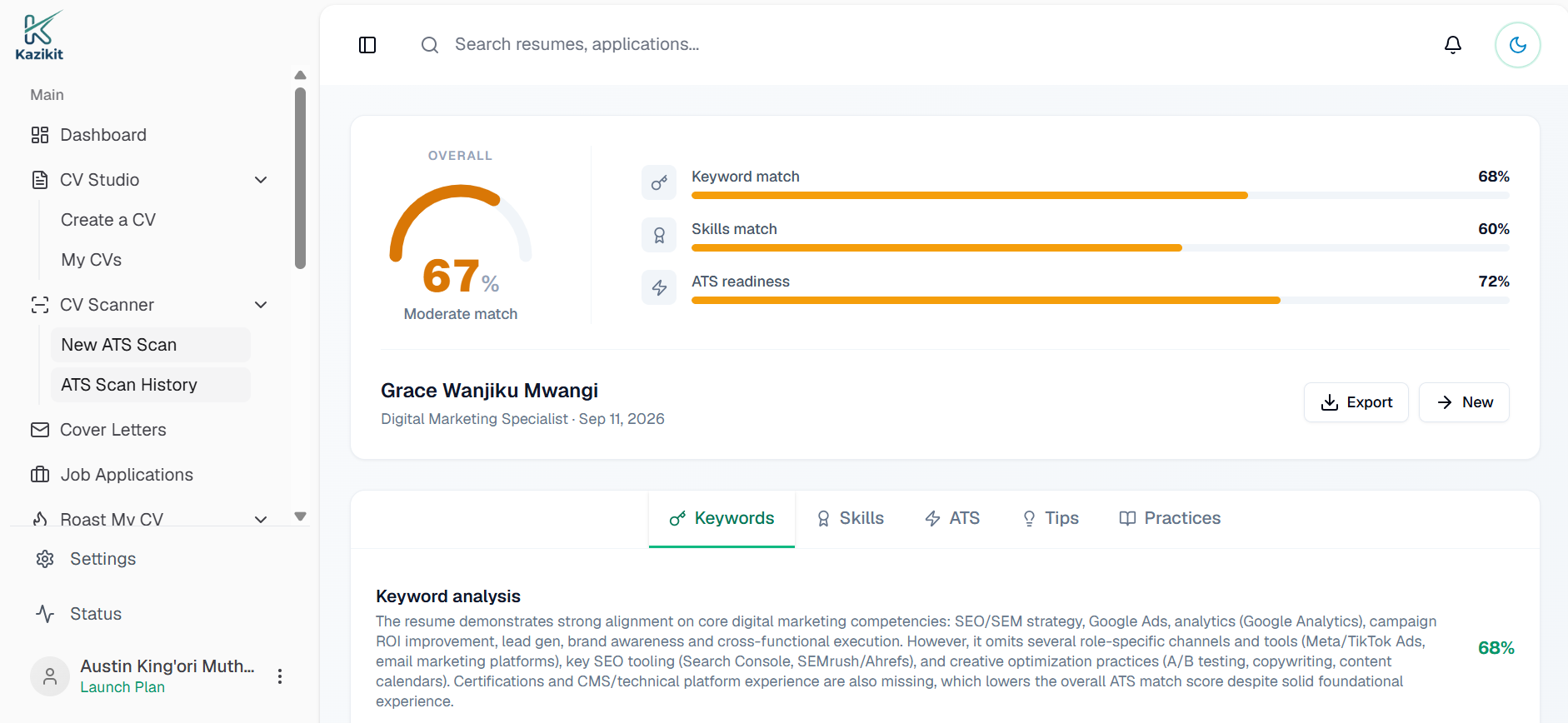This screenshot has height=723, width=1568.
Task: Click the CV Studio document icon
Action: click(40, 180)
